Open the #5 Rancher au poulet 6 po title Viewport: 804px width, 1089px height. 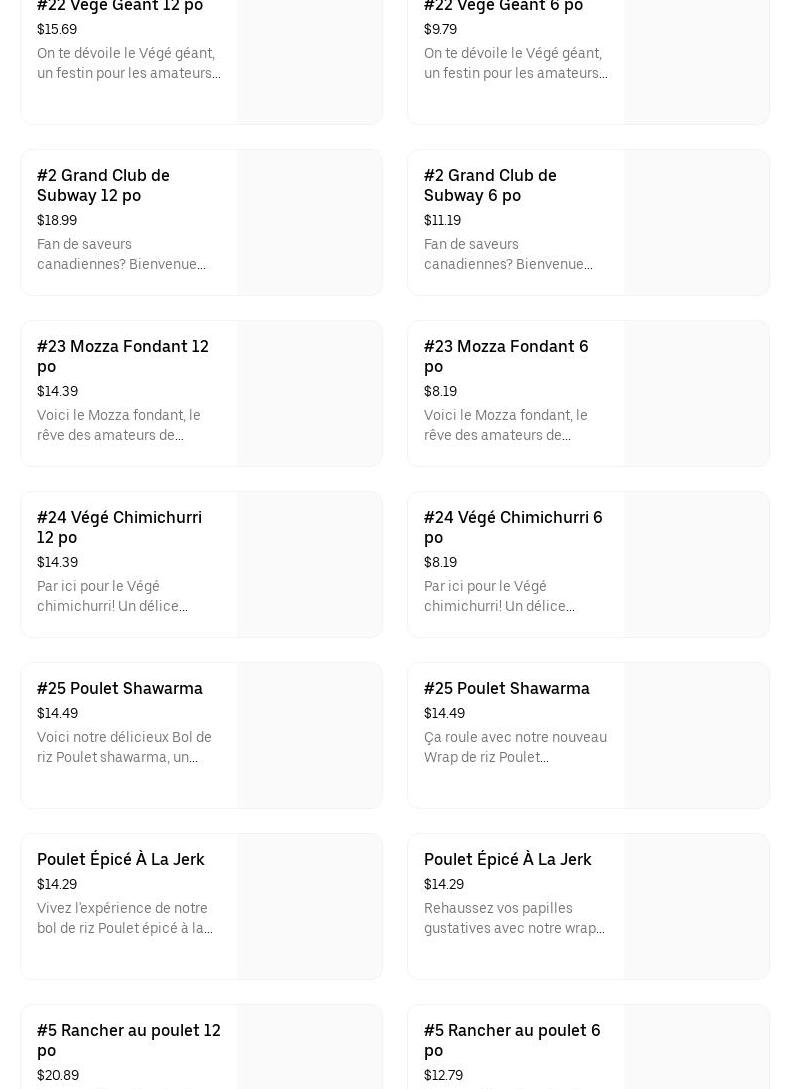point(512,1040)
